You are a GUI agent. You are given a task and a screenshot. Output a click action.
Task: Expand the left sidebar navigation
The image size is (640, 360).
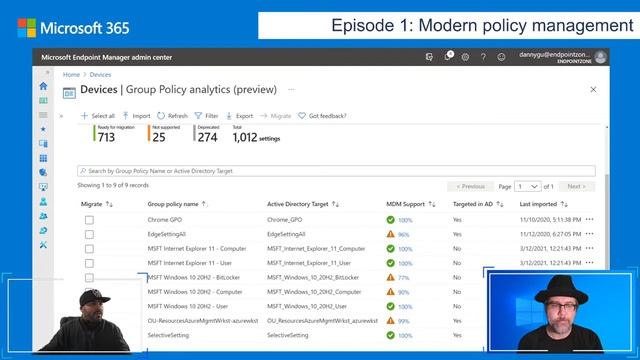pos(47,73)
